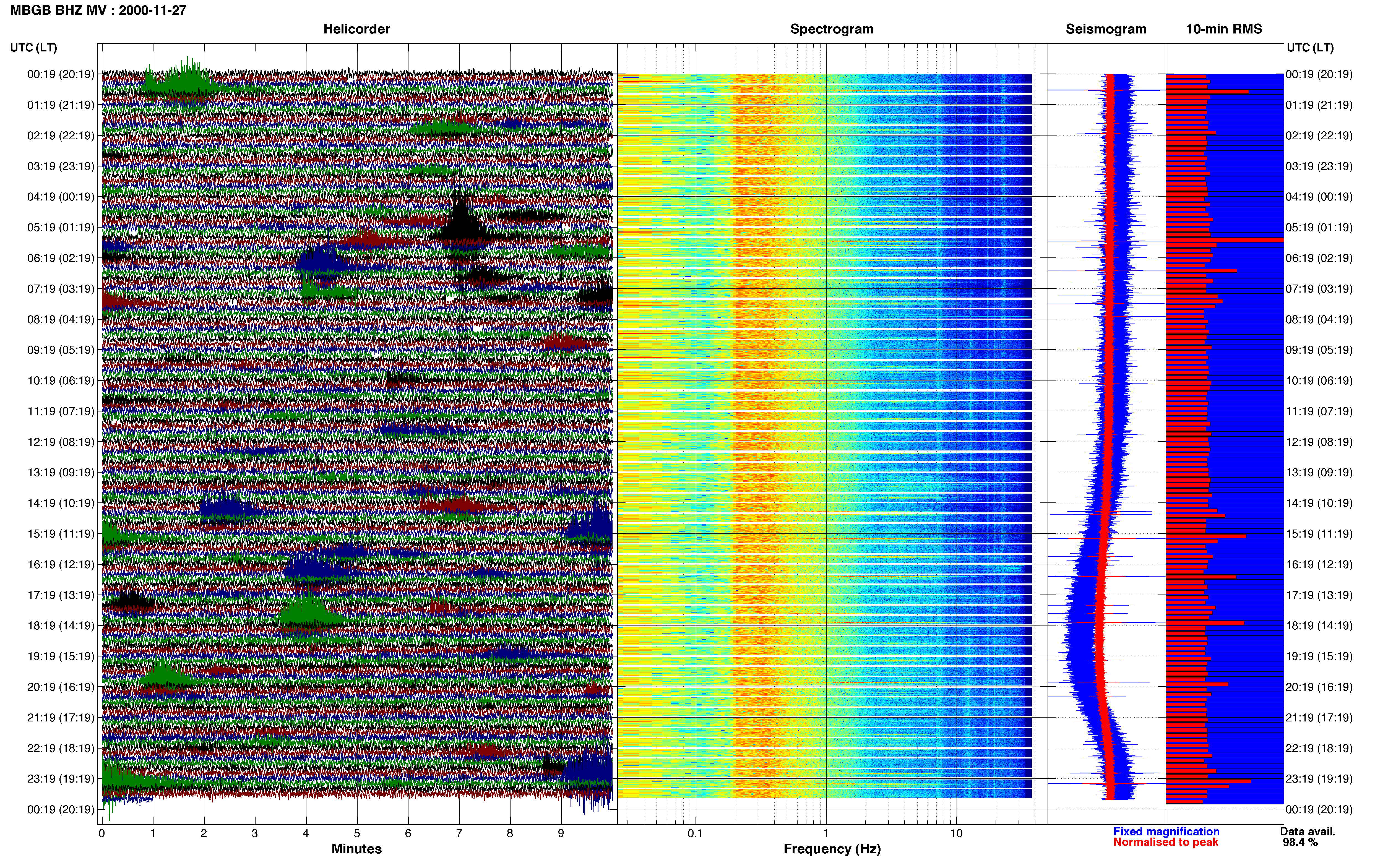Click the 0.1 tick on frequency axis

pos(695,833)
